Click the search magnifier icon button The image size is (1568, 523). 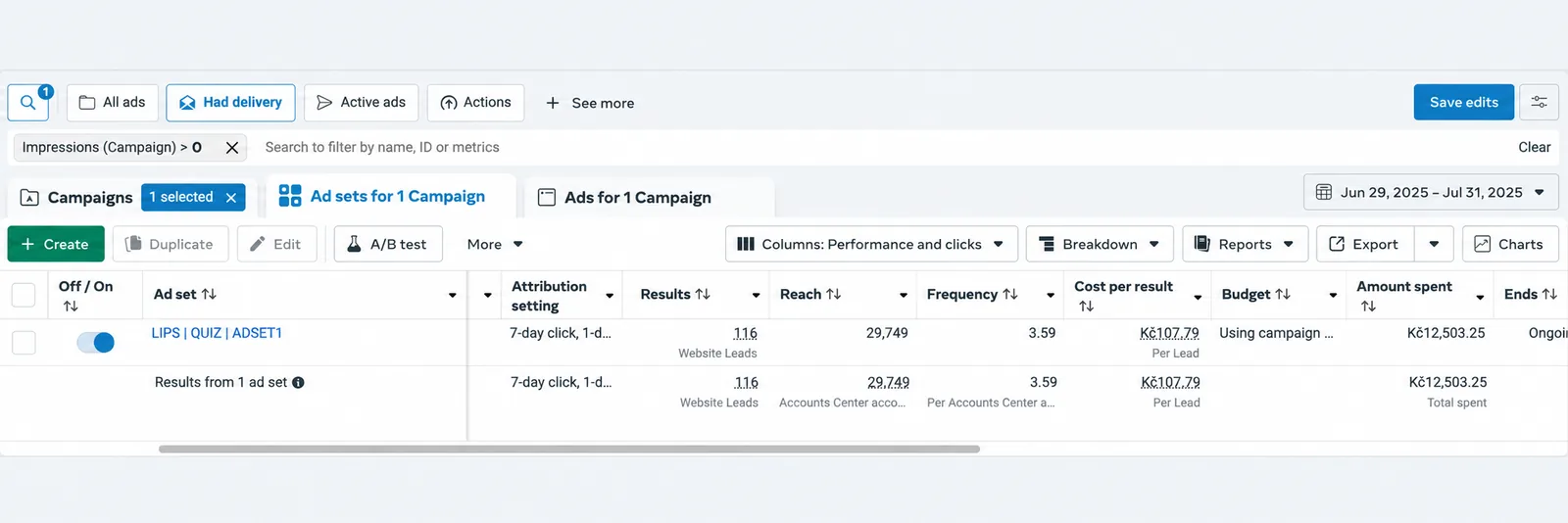coord(28,103)
